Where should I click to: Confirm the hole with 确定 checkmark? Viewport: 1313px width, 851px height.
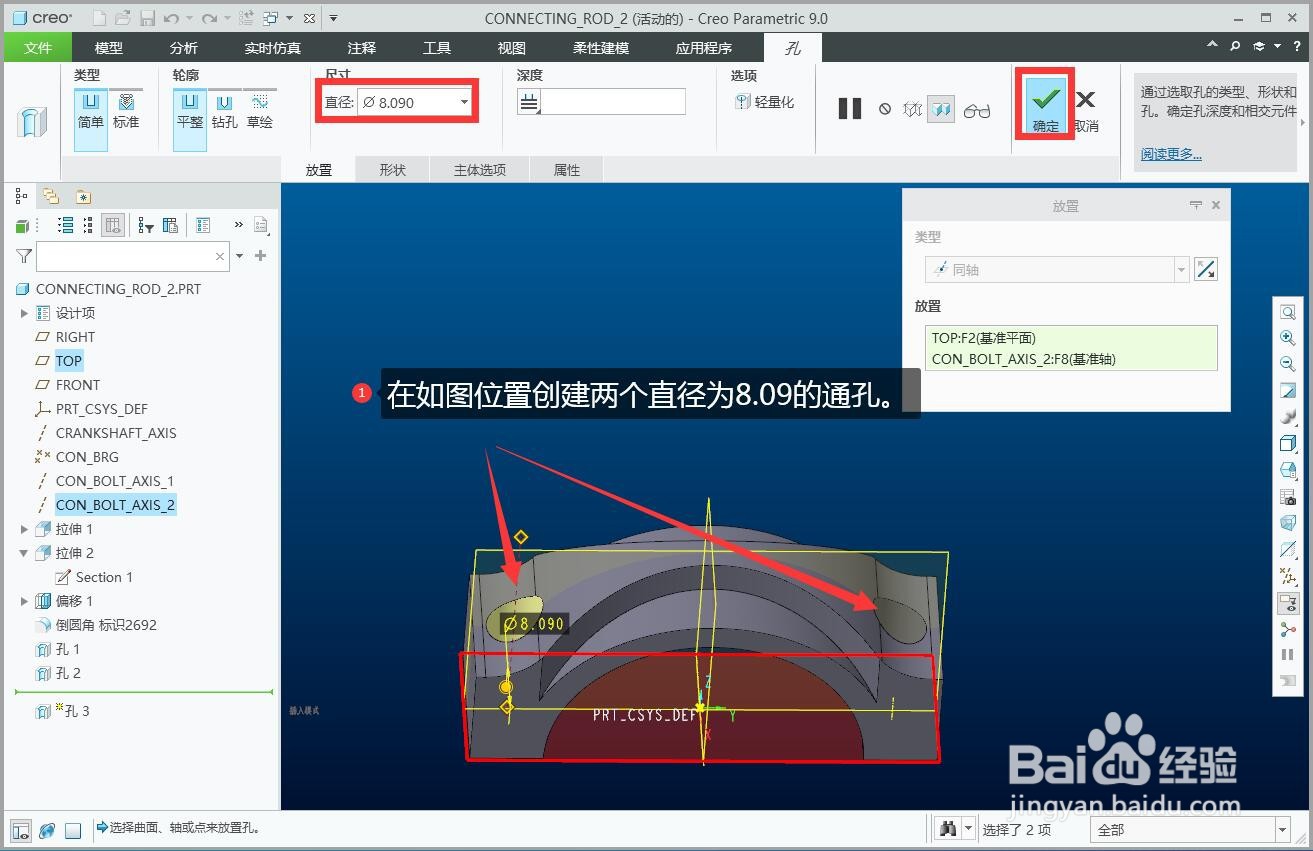pyautogui.click(x=1046, y=105)
